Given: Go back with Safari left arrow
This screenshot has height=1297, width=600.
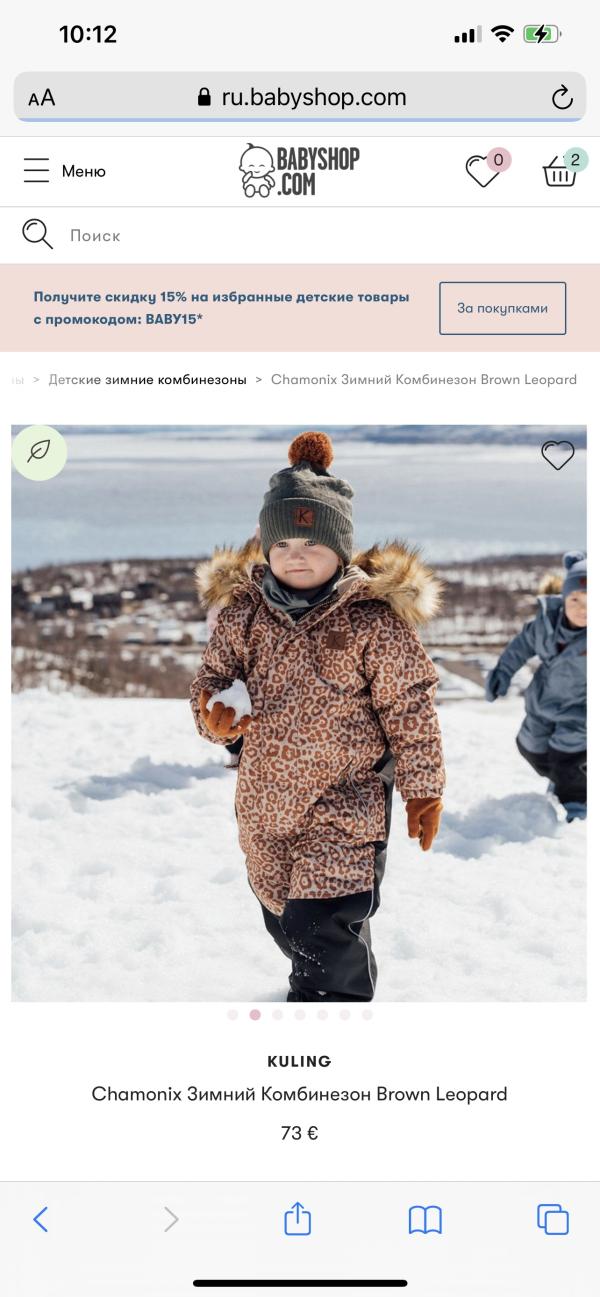Looking at the screenshot, I should 41,1219.
